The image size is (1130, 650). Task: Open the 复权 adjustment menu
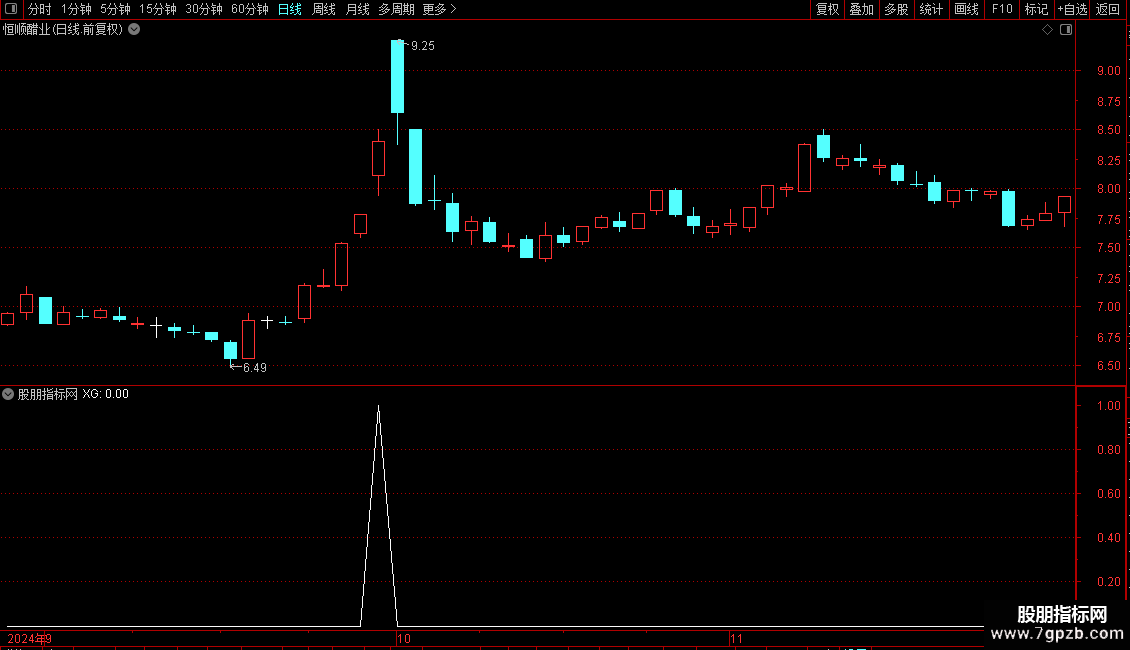pos(827,9)
